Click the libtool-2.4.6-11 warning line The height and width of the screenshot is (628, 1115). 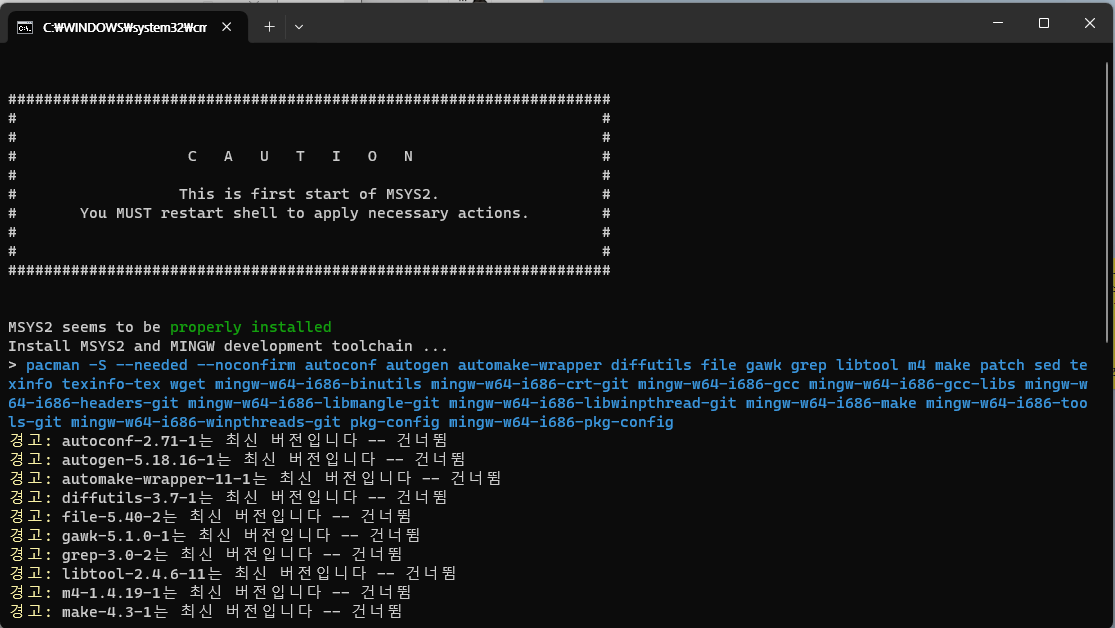tap(233, 573)
